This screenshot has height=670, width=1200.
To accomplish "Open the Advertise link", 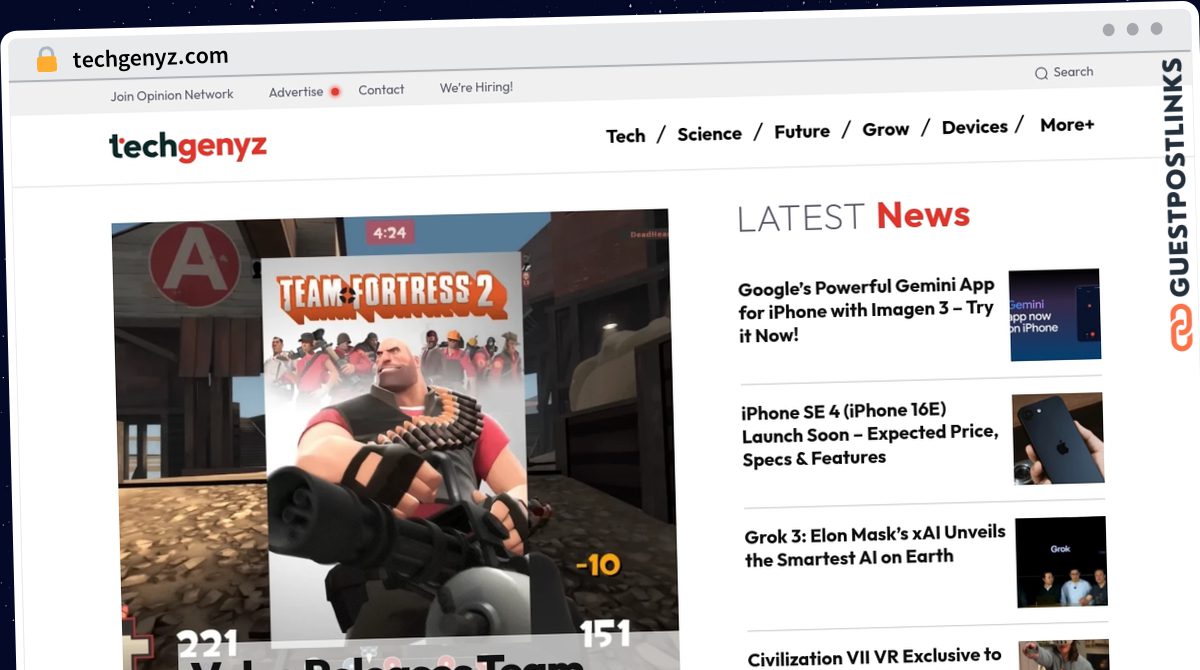I will [296, 92].
